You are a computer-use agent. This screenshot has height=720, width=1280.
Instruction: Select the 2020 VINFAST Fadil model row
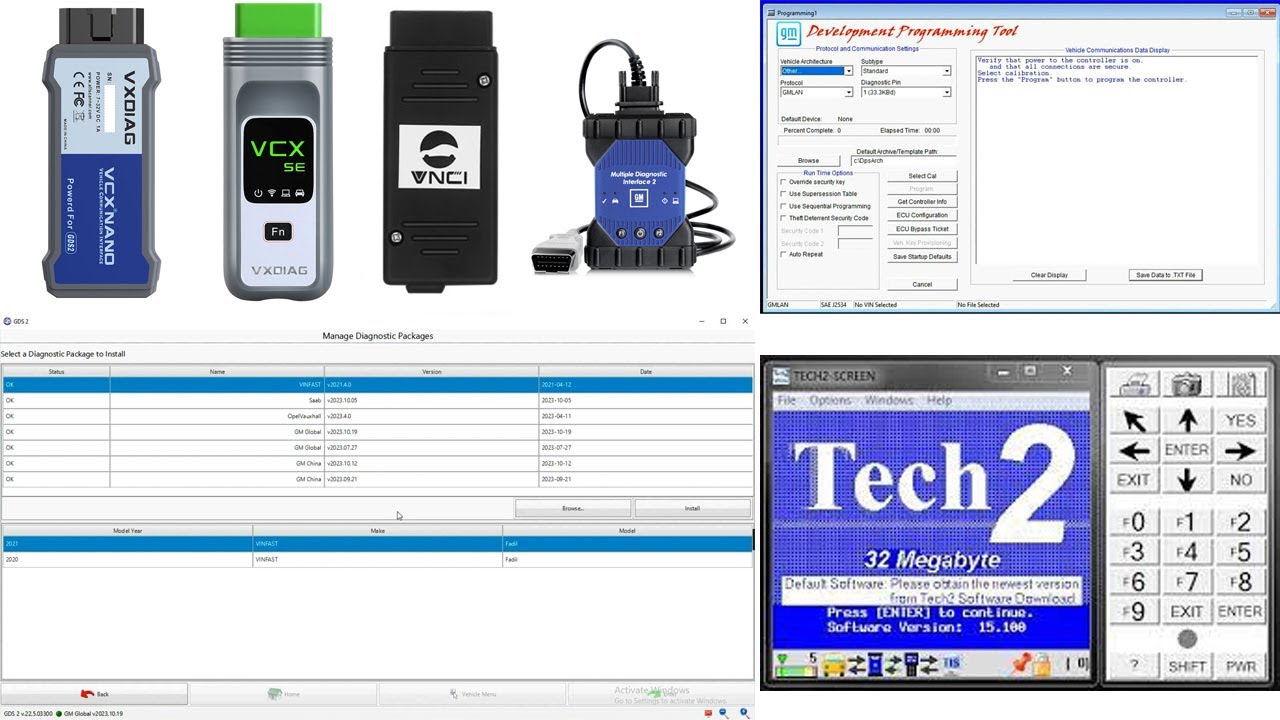[x=377, y=560]
